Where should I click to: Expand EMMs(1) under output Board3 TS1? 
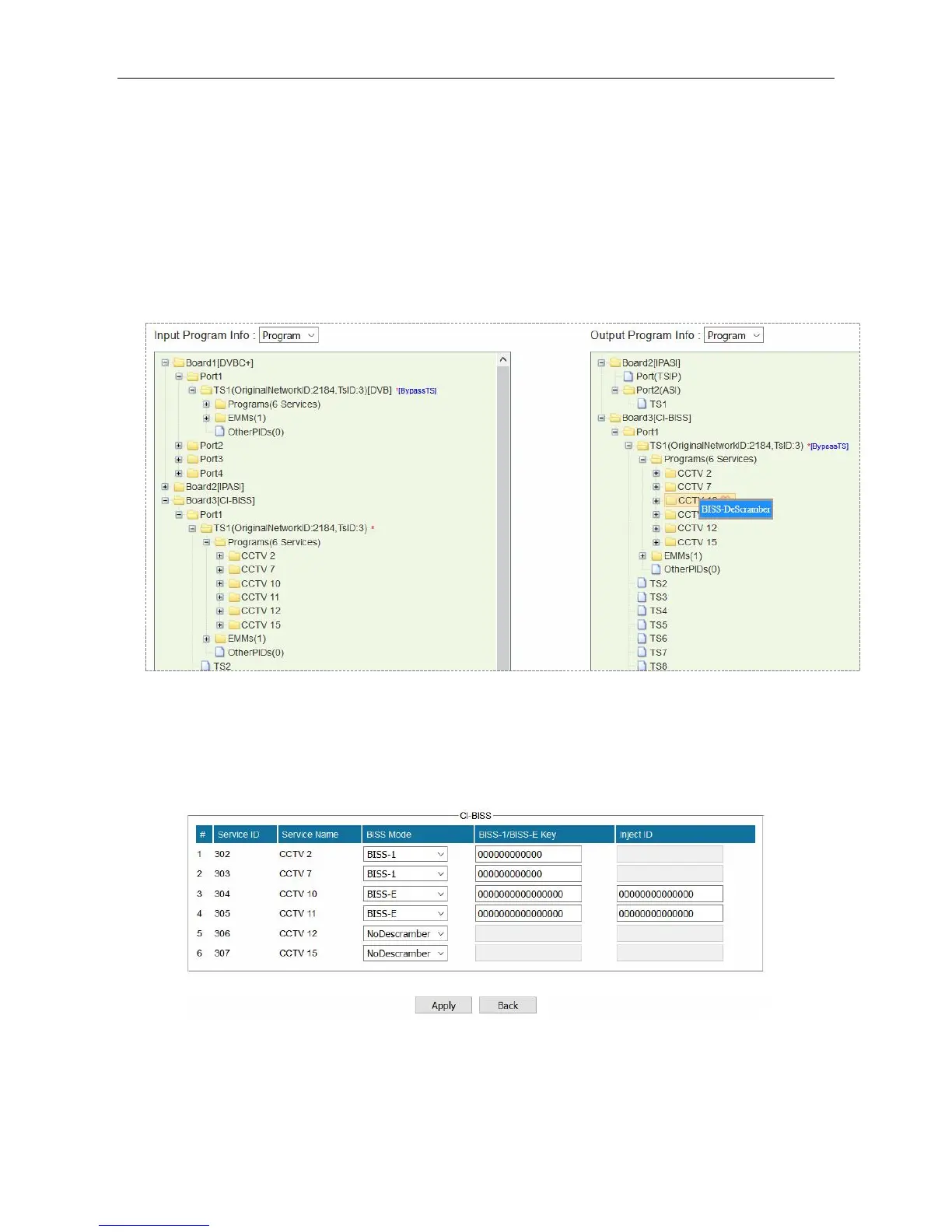click(642, 556)
